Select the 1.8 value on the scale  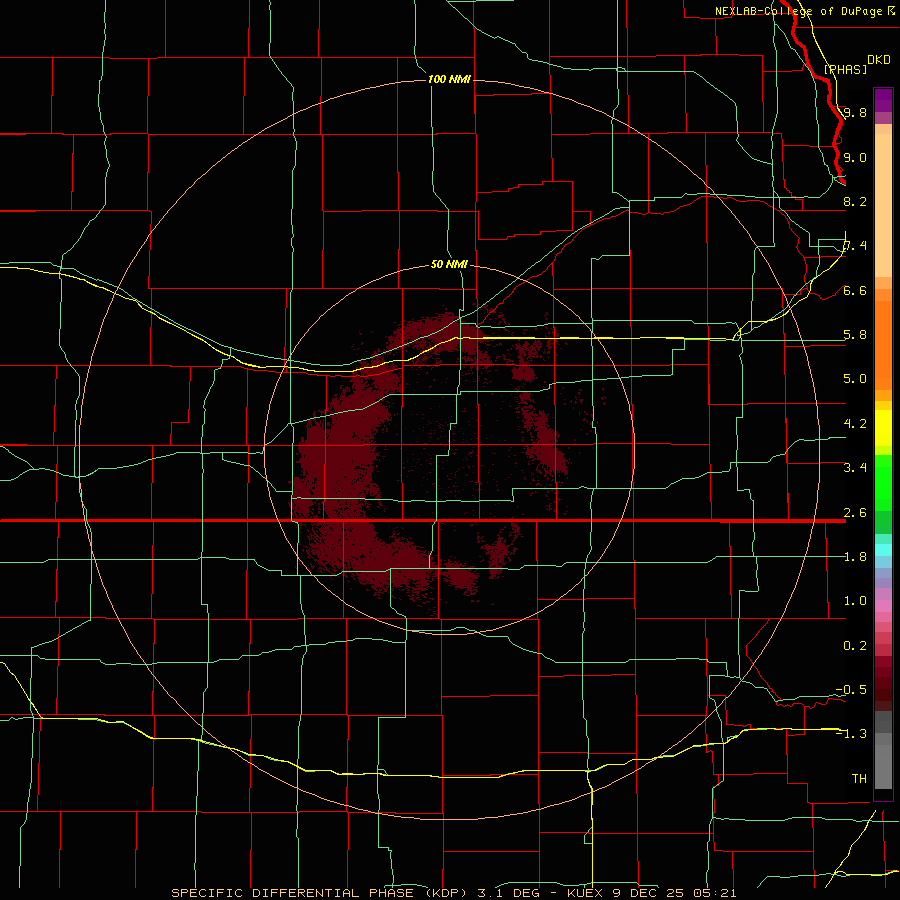click(855, 556)
